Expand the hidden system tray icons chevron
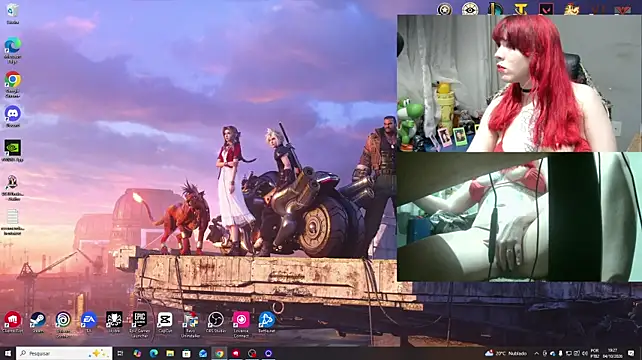This screenshot has width=642, height=360. tap(536, 353)
